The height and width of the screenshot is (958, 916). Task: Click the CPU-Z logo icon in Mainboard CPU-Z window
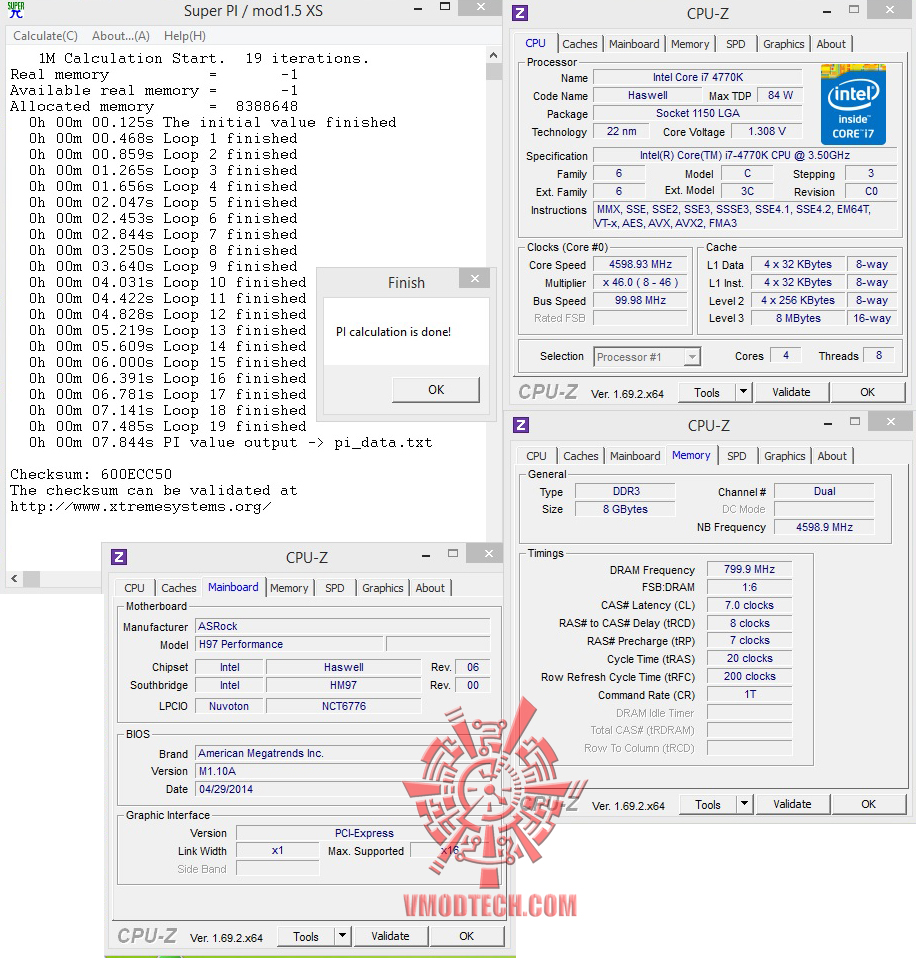119,557
